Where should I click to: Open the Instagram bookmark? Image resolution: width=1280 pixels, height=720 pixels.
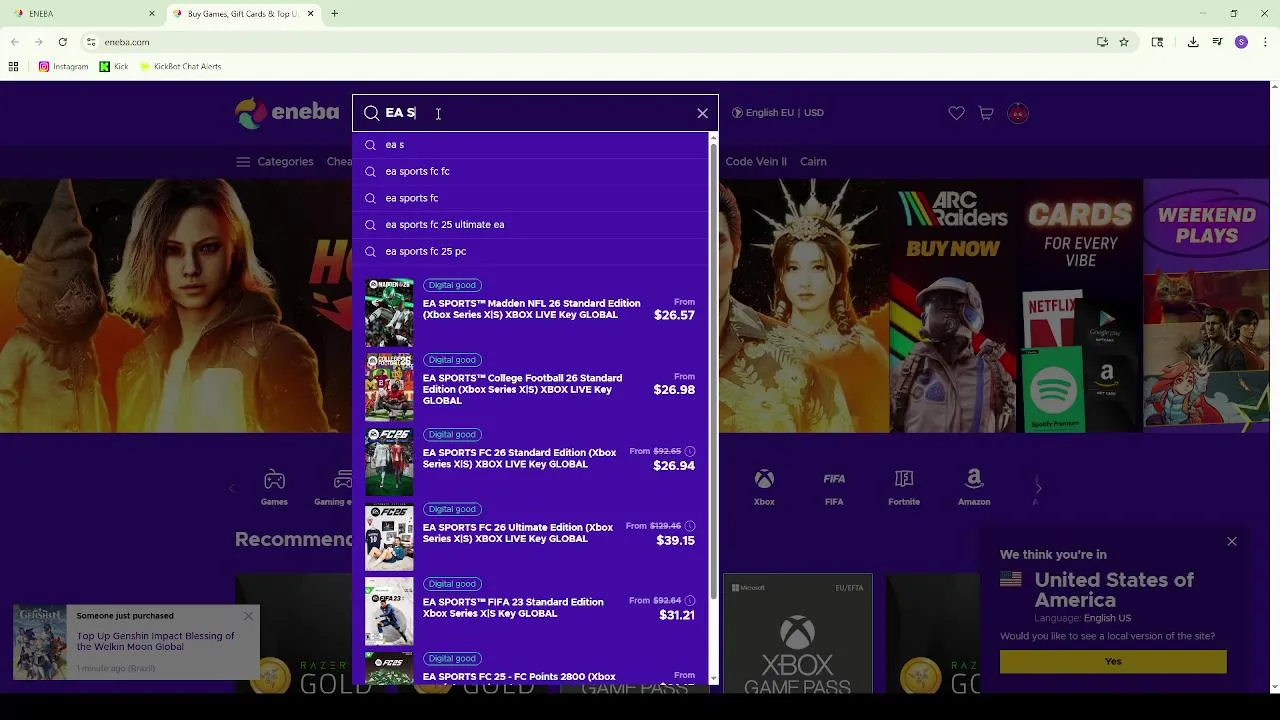[63, 67]
